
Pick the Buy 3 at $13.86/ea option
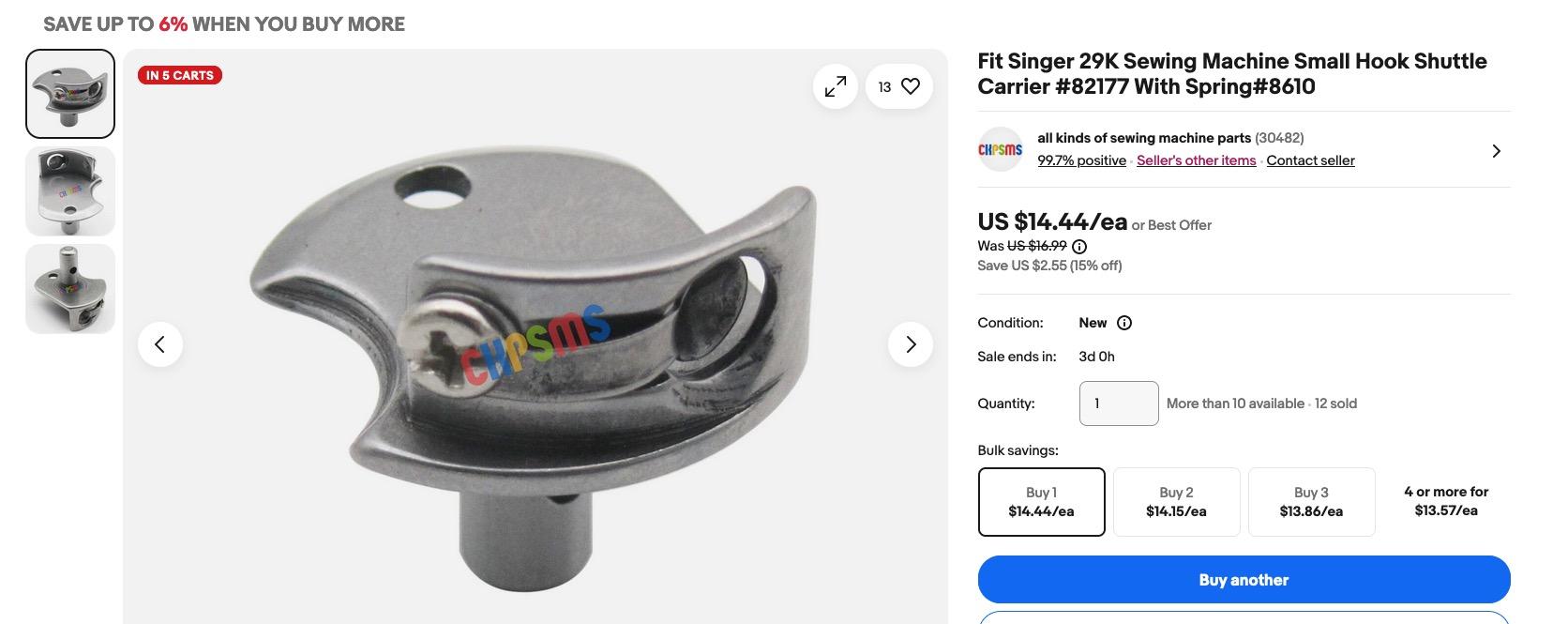coord(1311,502)
